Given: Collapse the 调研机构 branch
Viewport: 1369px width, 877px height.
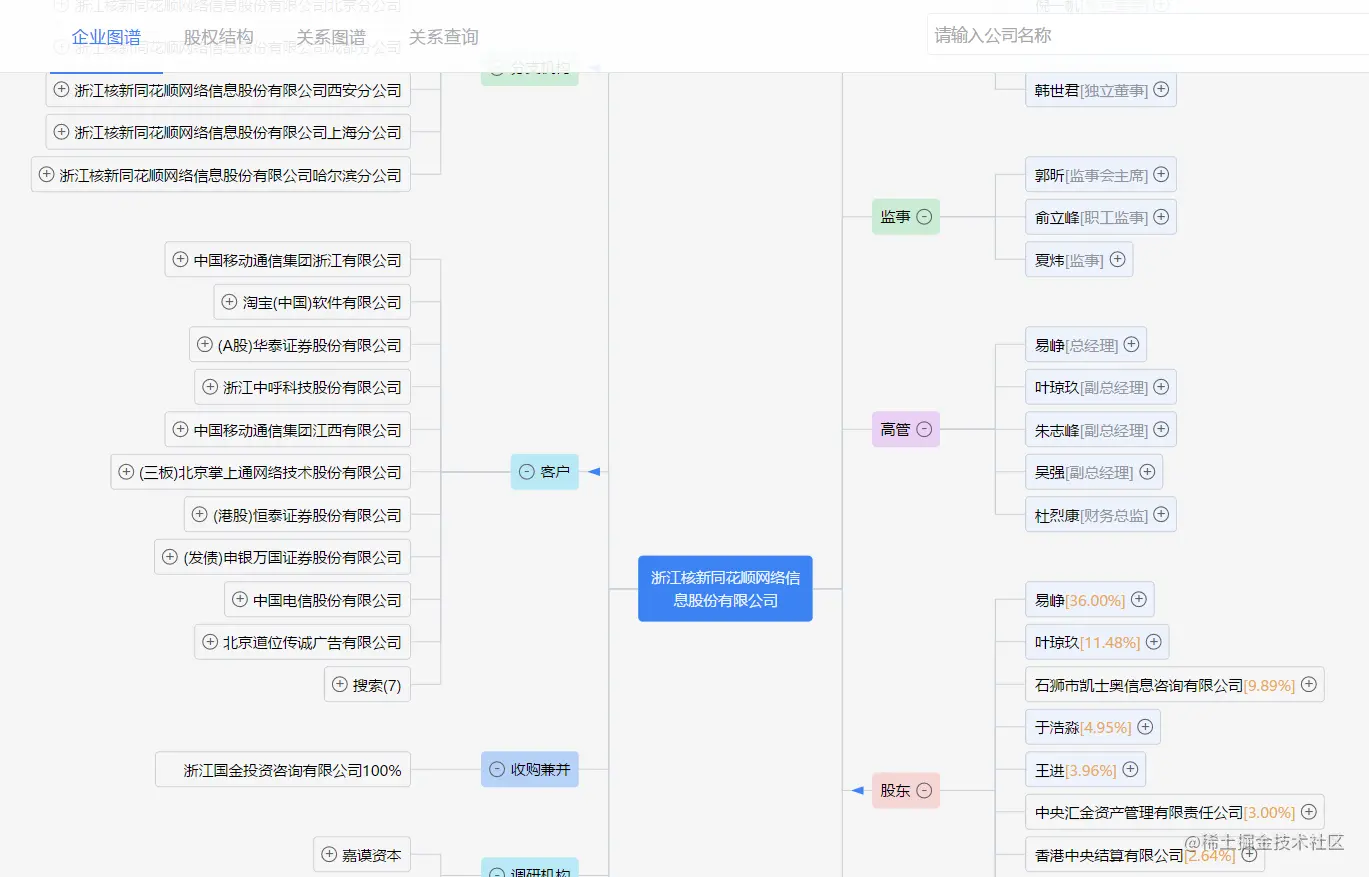Looking at the screenshot, I should tap(497, 873).
